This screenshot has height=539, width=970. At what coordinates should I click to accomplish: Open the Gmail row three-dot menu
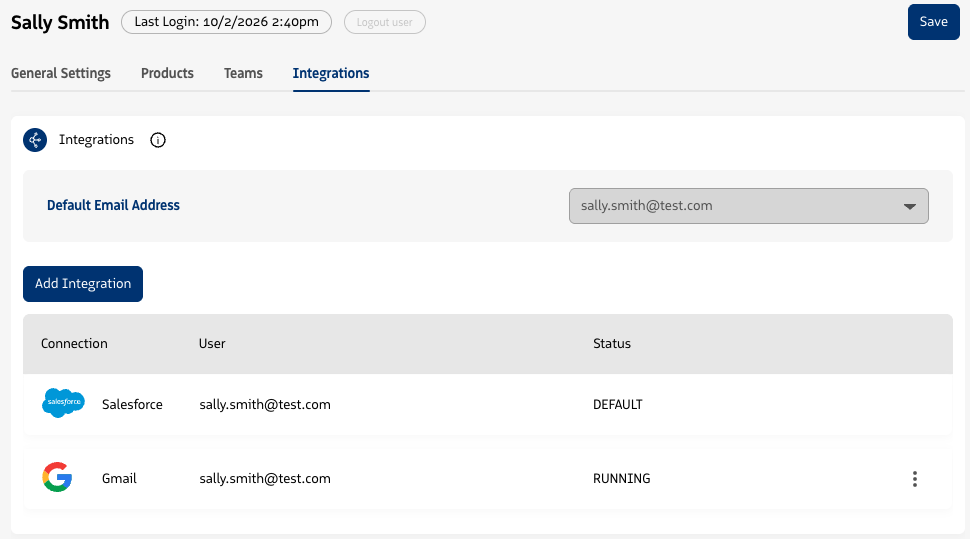click(914, 478)
